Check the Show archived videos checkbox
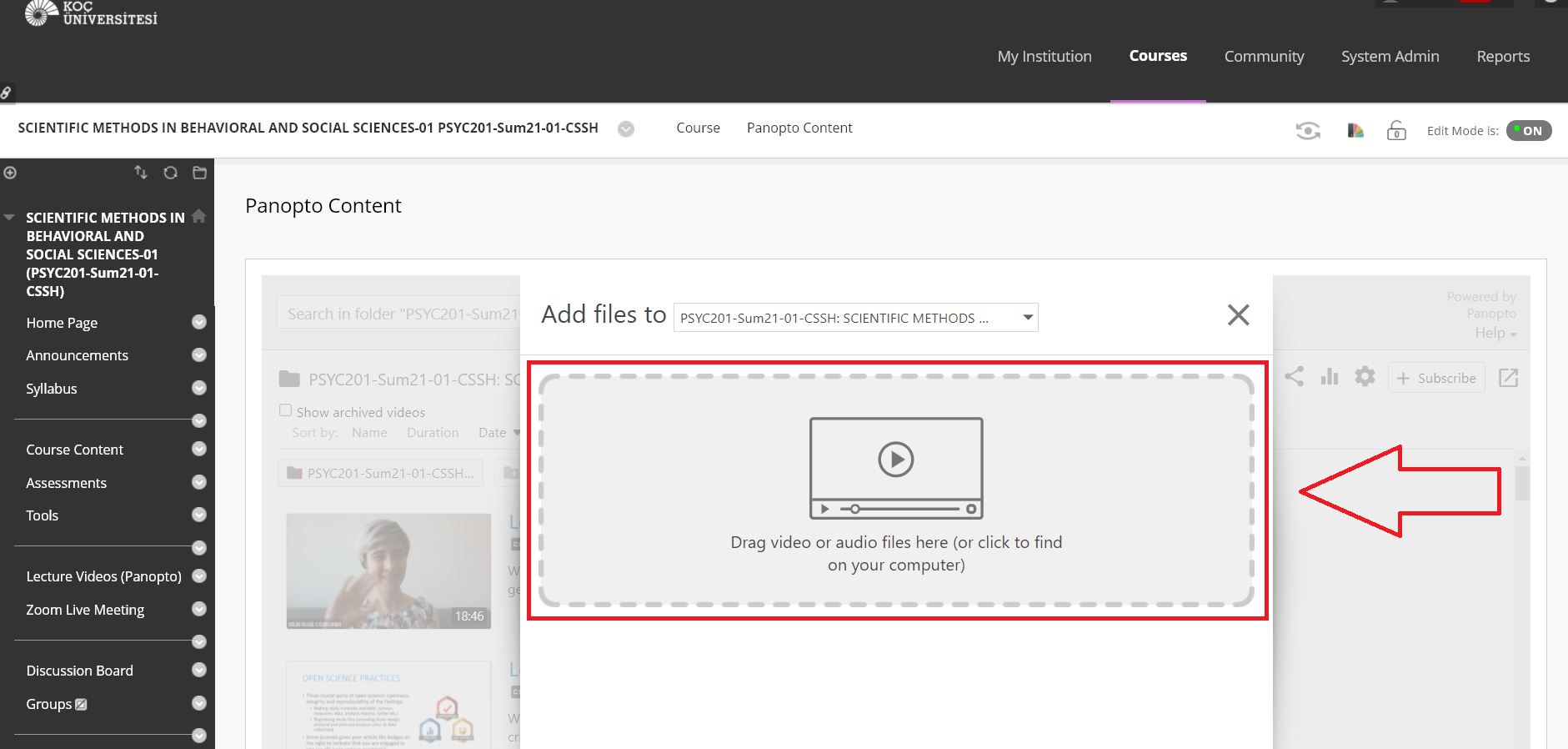The image size is (1568, 749). point(285,410)
